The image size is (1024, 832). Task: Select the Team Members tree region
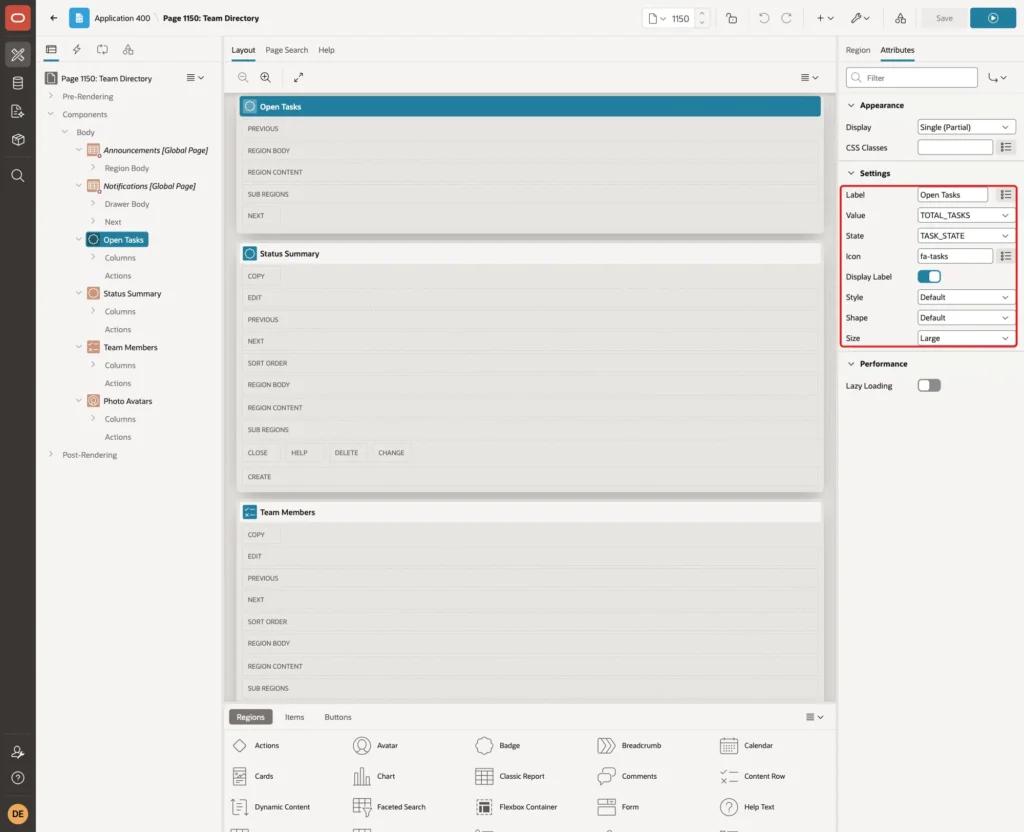click(130, 347)
